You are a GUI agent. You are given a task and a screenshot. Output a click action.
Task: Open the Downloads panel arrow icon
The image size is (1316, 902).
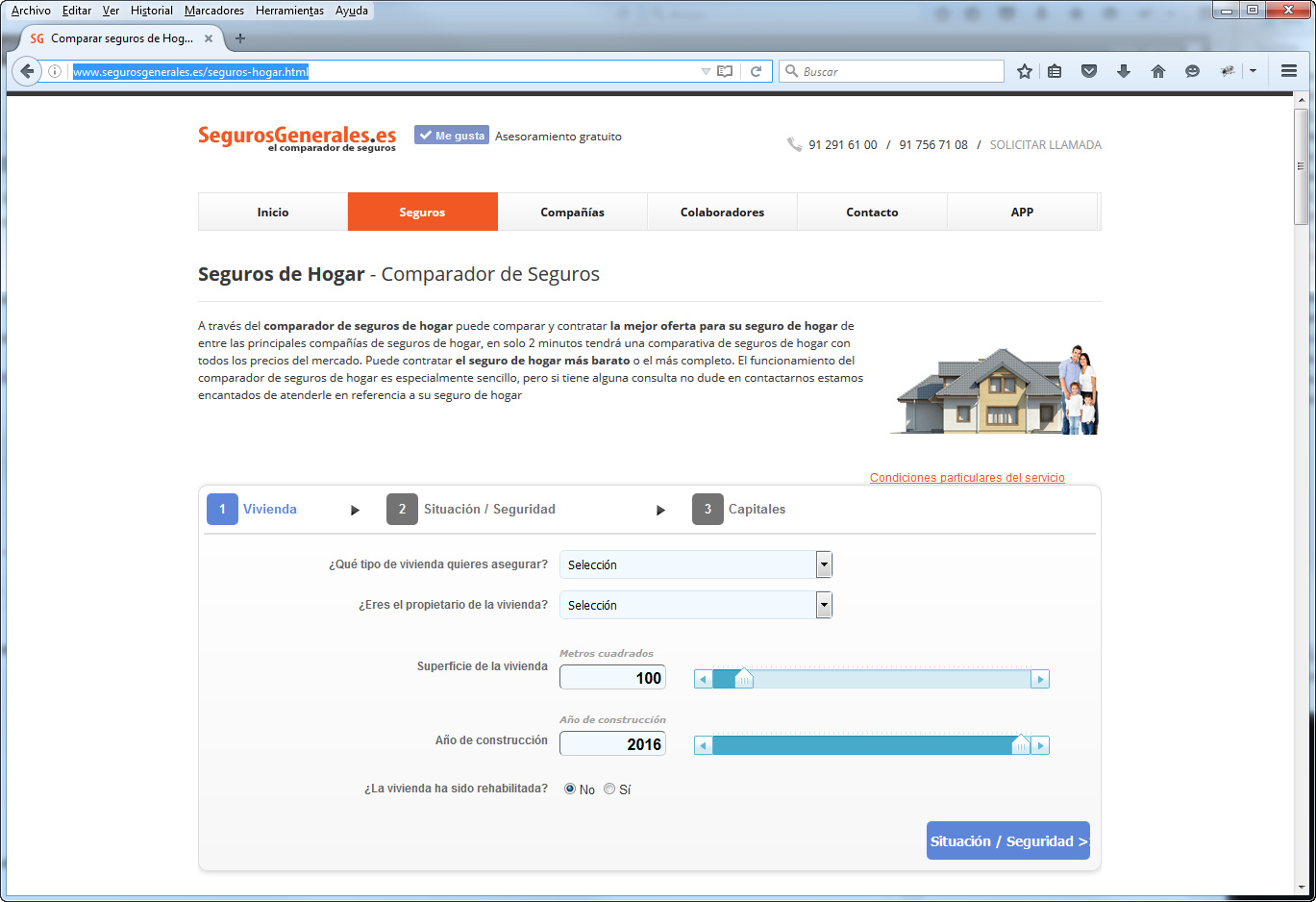pyautogui.click(x=1124, y=71)
